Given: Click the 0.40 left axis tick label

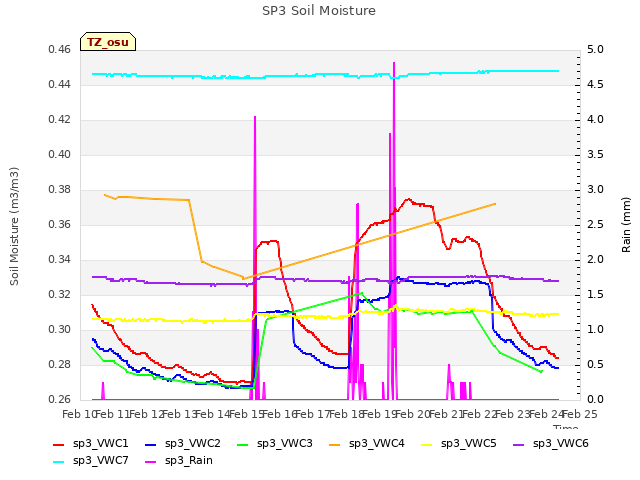Looking at the screenshot, I should tap(60, 155).
